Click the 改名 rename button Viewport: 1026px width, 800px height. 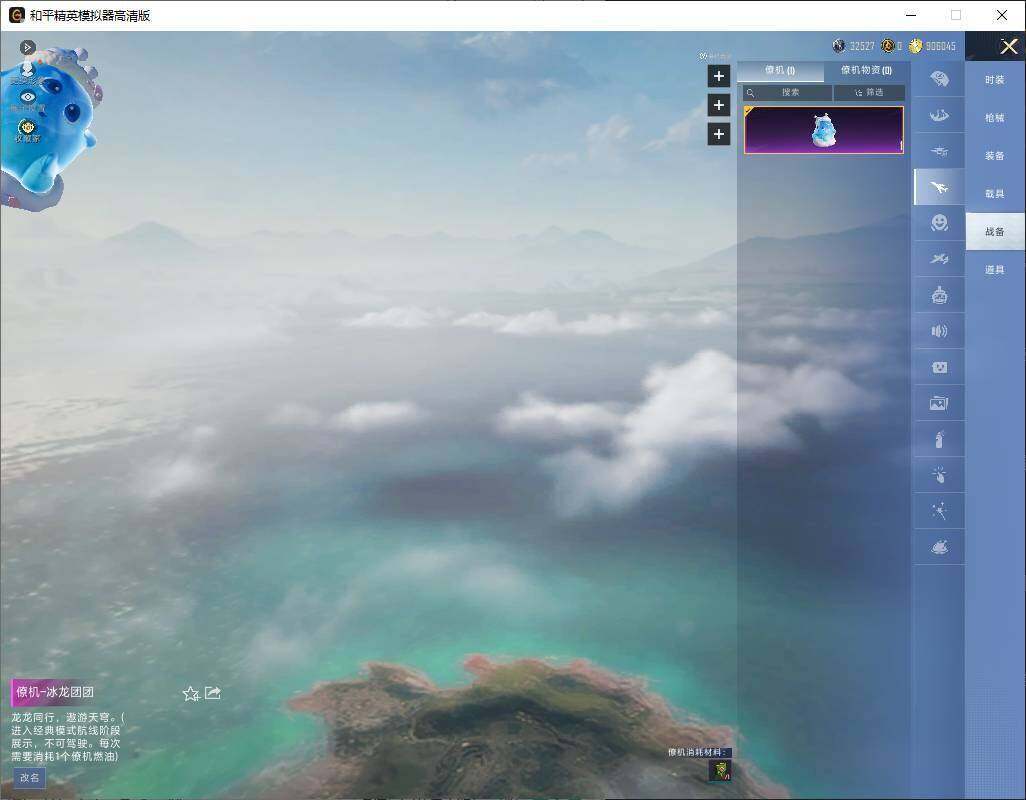pyautogui.click(x=29, y=778)
